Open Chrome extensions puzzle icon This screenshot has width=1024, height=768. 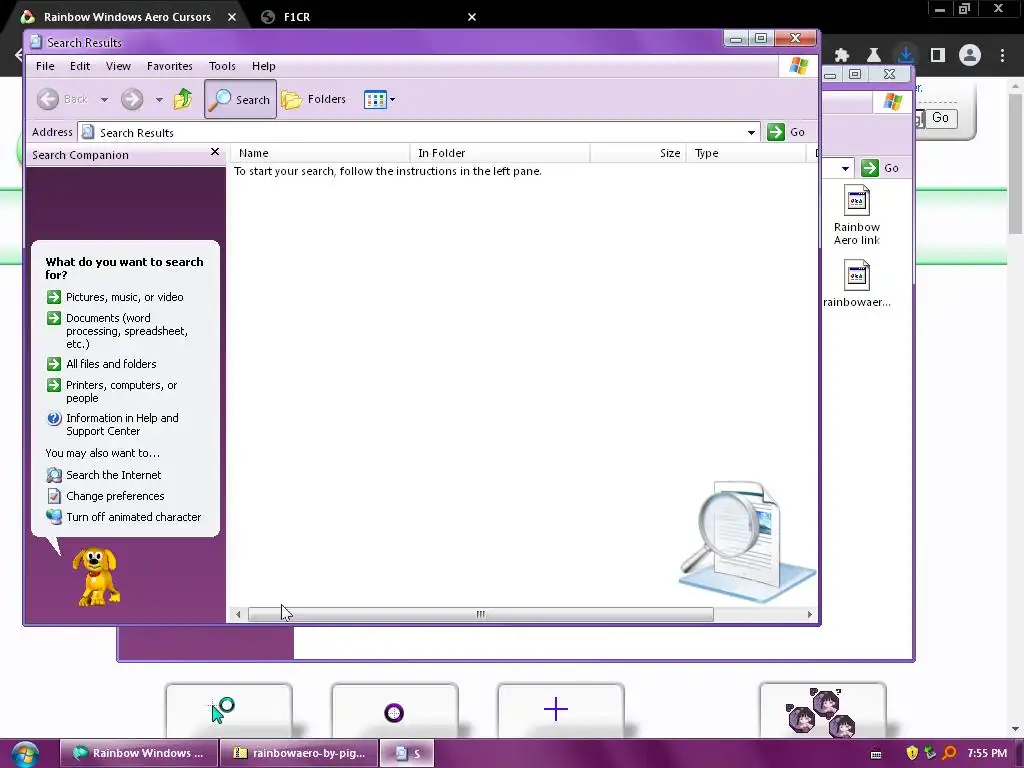pos(842,56)
